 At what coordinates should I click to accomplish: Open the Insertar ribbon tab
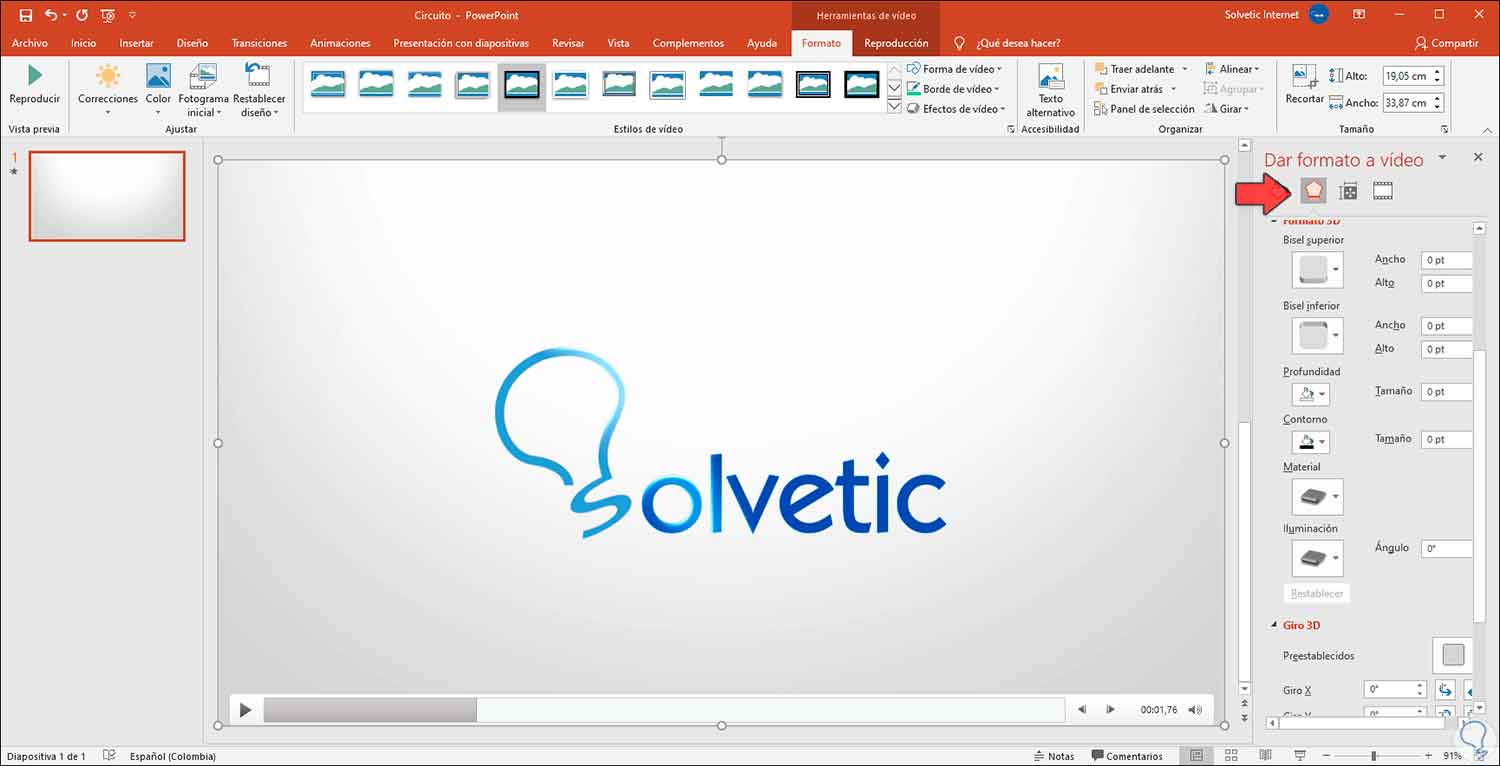(x=136, y=43)
